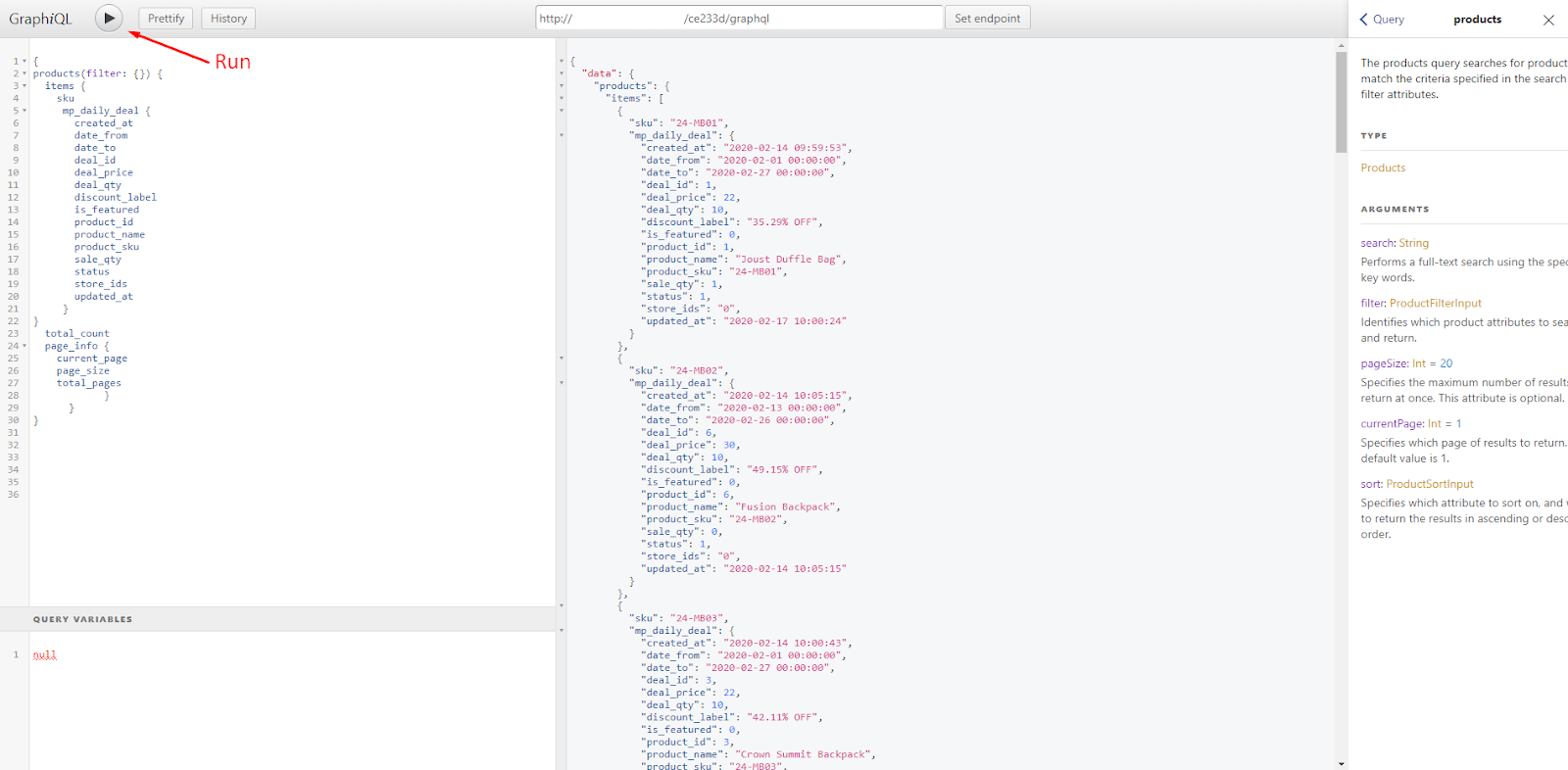This screenshot has width=1568, height=770.
Task: Click the scrollbar down arrow in results
Action: click(1341, 763)
